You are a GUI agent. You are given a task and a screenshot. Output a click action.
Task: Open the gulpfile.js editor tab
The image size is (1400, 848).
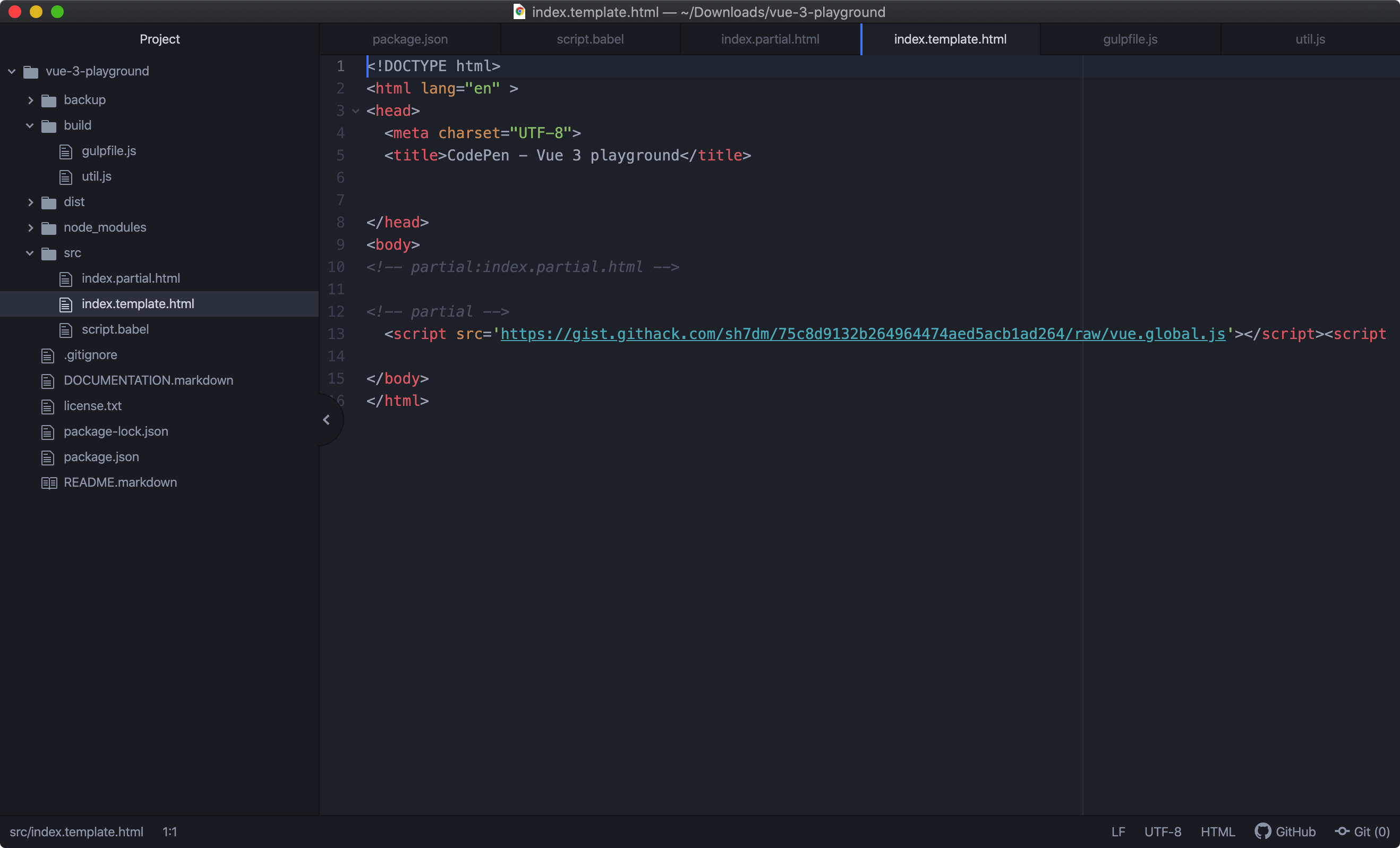tap(1130, 39)
